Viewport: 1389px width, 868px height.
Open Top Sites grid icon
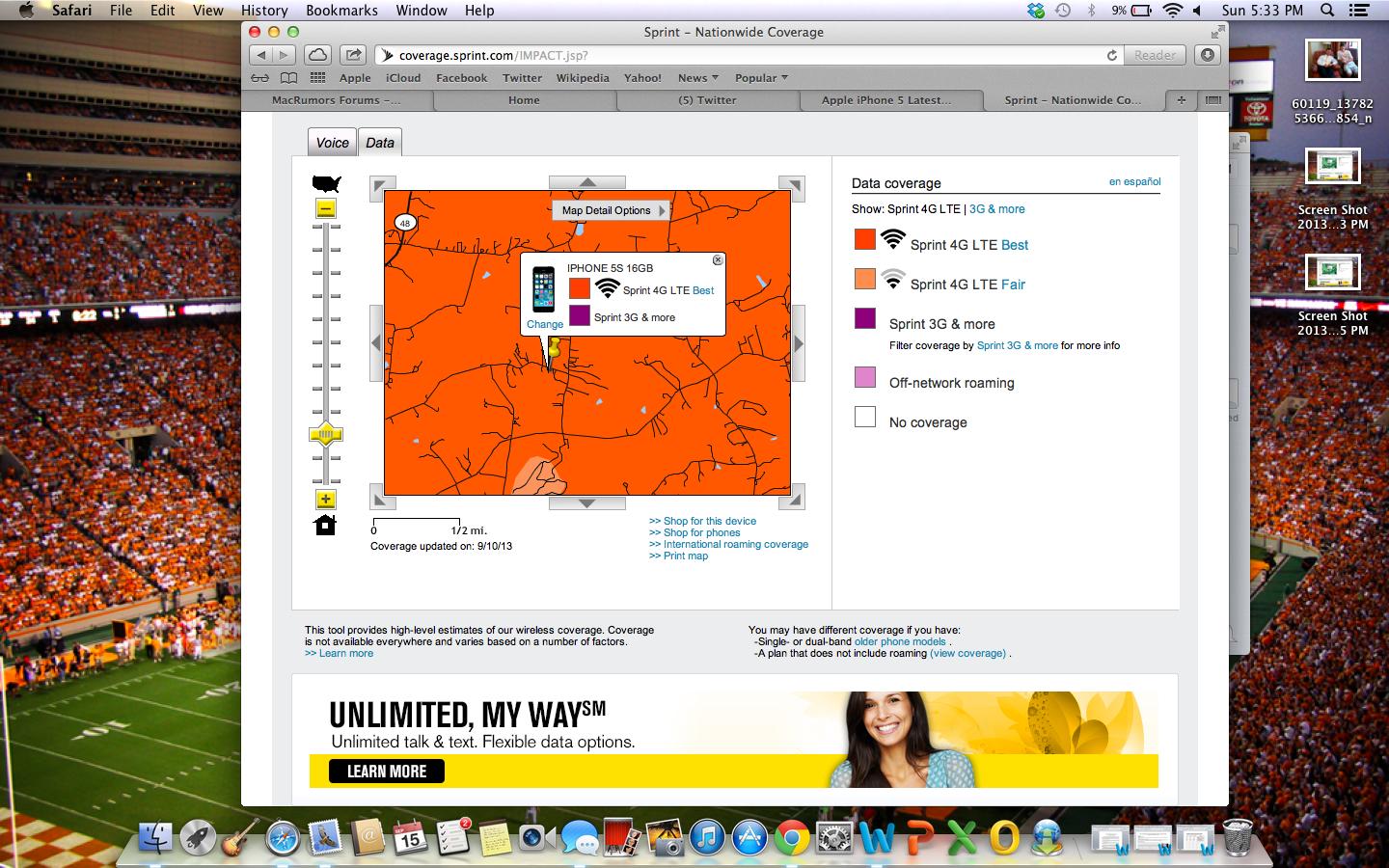coord(318,78)
